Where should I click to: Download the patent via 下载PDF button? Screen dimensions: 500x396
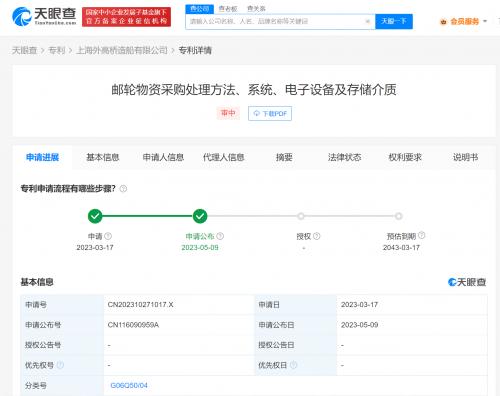coord(270,113)
